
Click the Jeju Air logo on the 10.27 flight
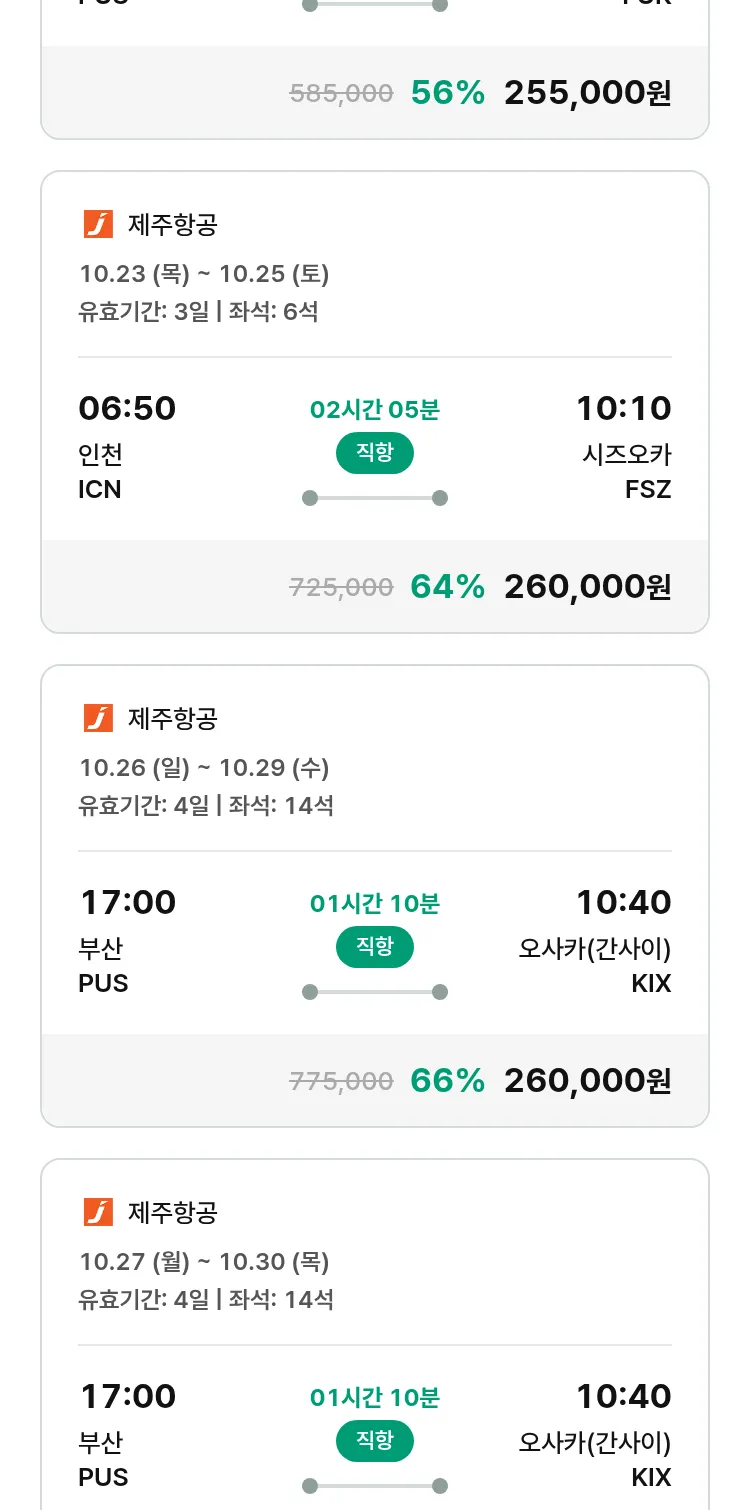98,1212
